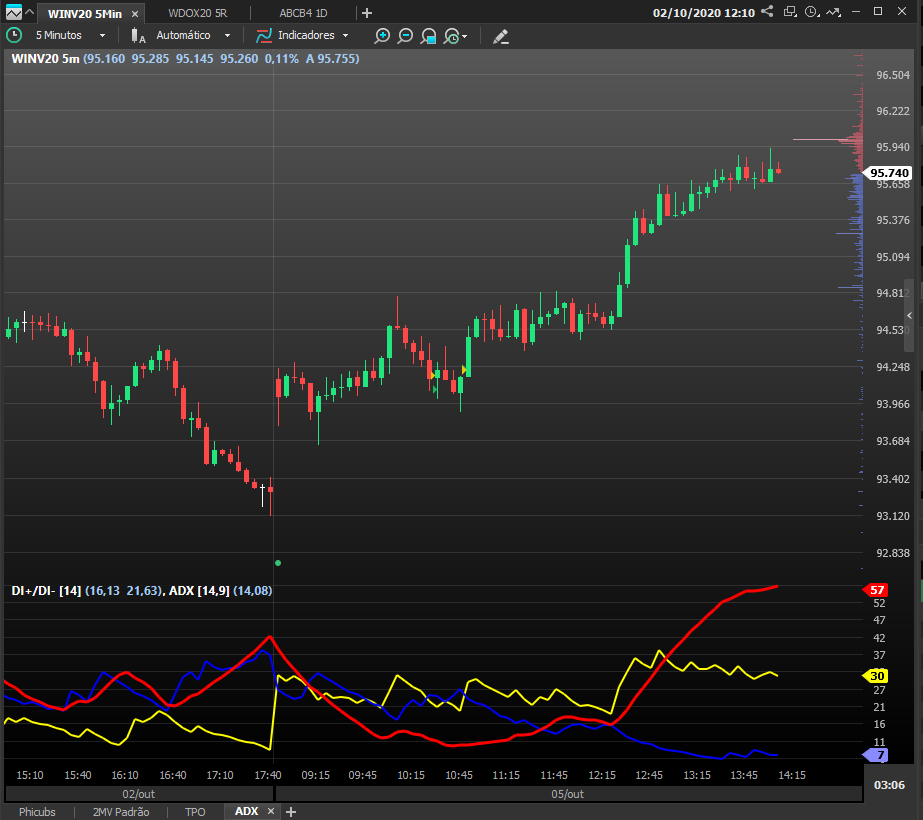923x820 pixels.
Task: Click the zoom area selection icon
Action: click(x=428, y=36)
